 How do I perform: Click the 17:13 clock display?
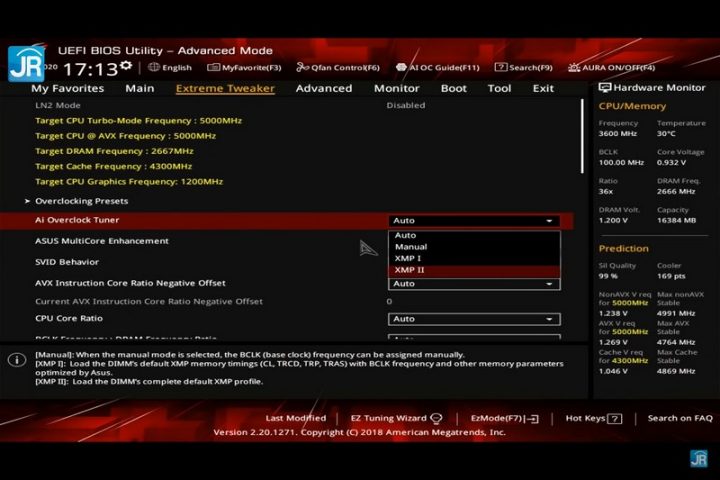90,70
